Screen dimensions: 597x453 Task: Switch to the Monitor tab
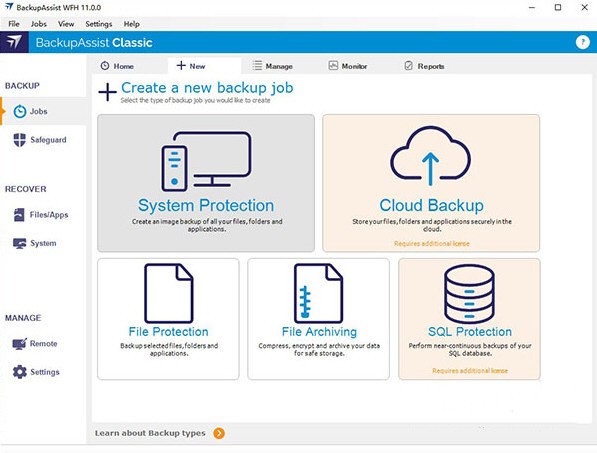click(348, 66)
